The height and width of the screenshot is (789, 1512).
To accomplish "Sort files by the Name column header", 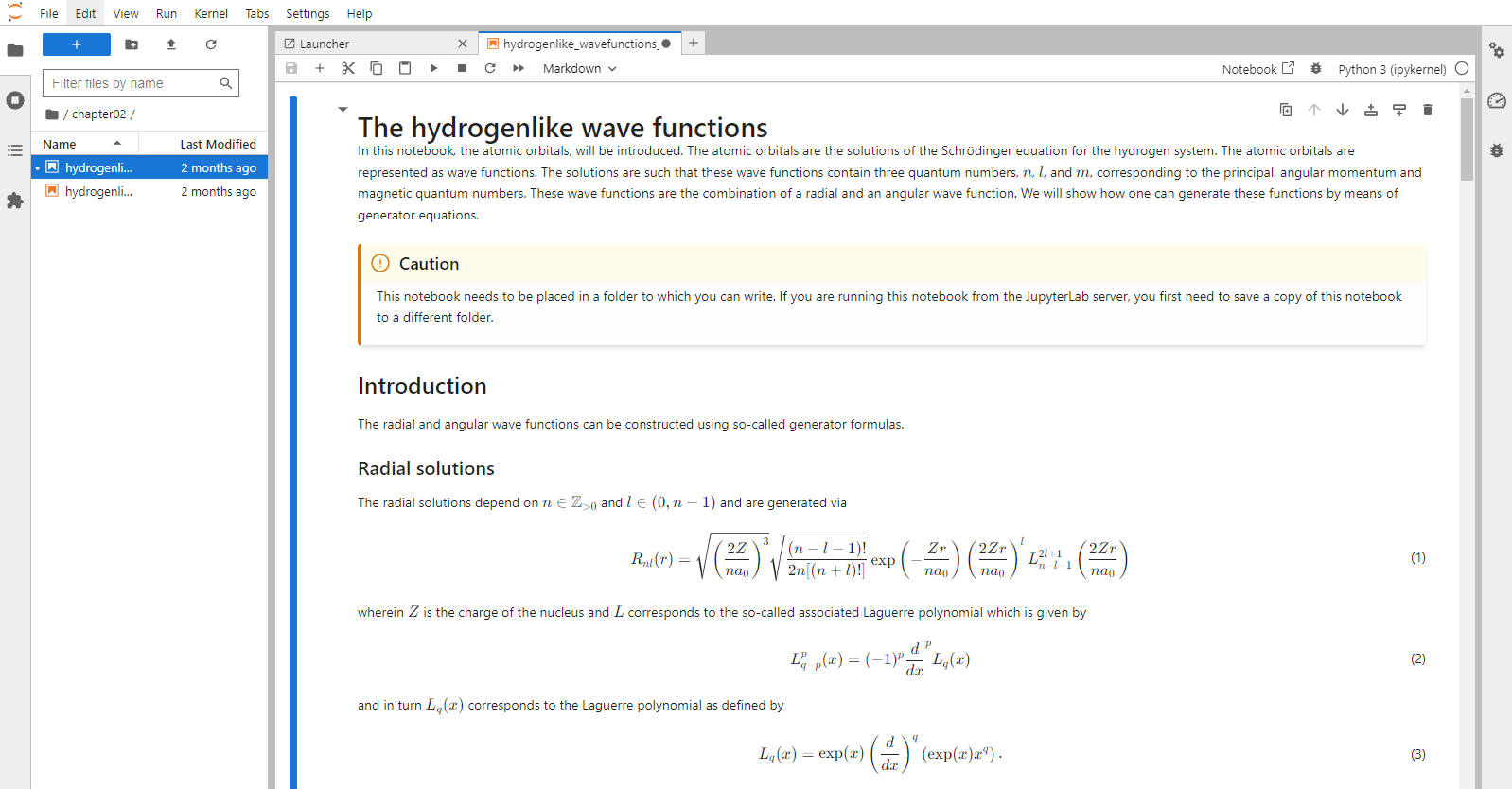I will [x=85, y=144].
